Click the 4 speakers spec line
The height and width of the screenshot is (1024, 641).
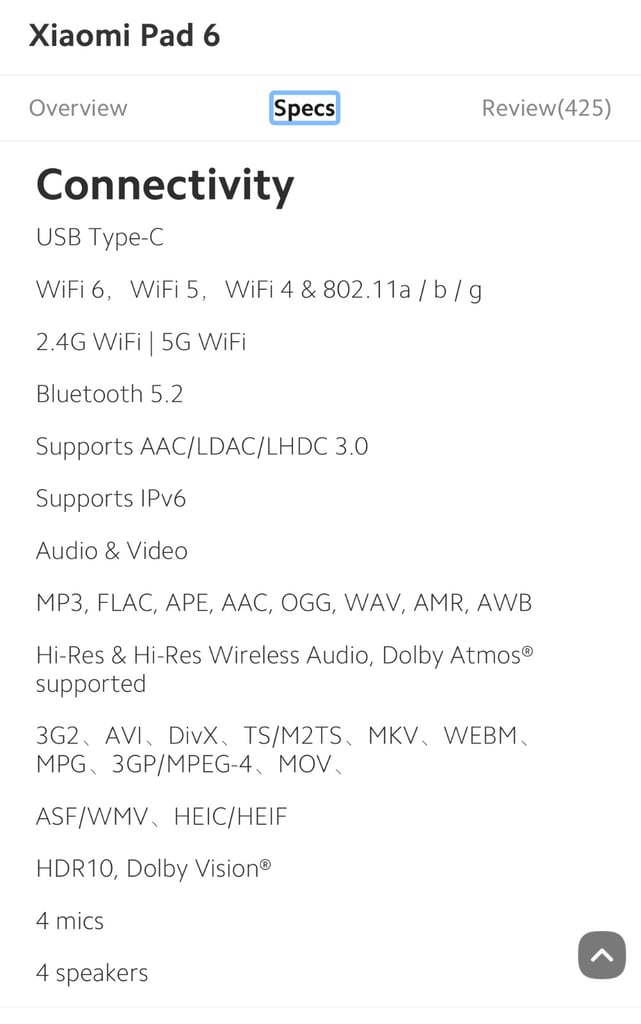tap(92, 973)
